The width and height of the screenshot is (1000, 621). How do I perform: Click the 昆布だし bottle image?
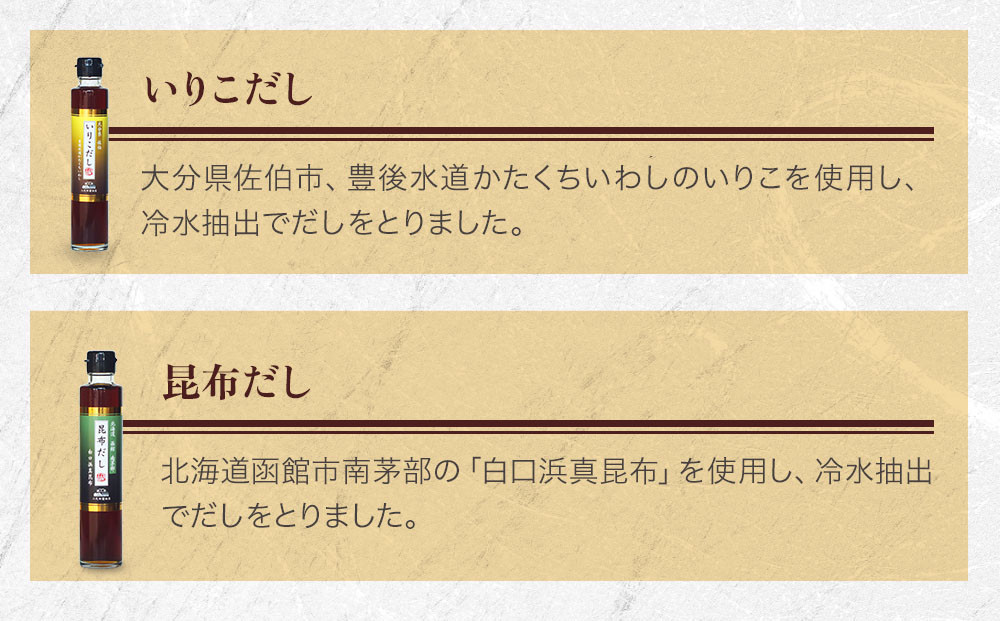coord(102,460)
